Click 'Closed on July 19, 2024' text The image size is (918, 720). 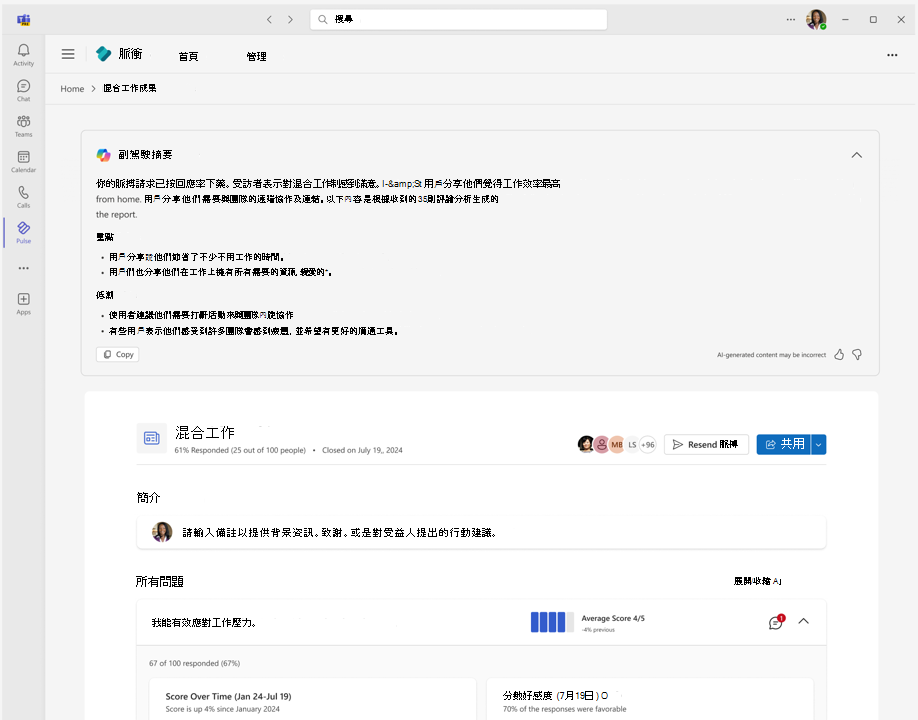coord(362,450)
